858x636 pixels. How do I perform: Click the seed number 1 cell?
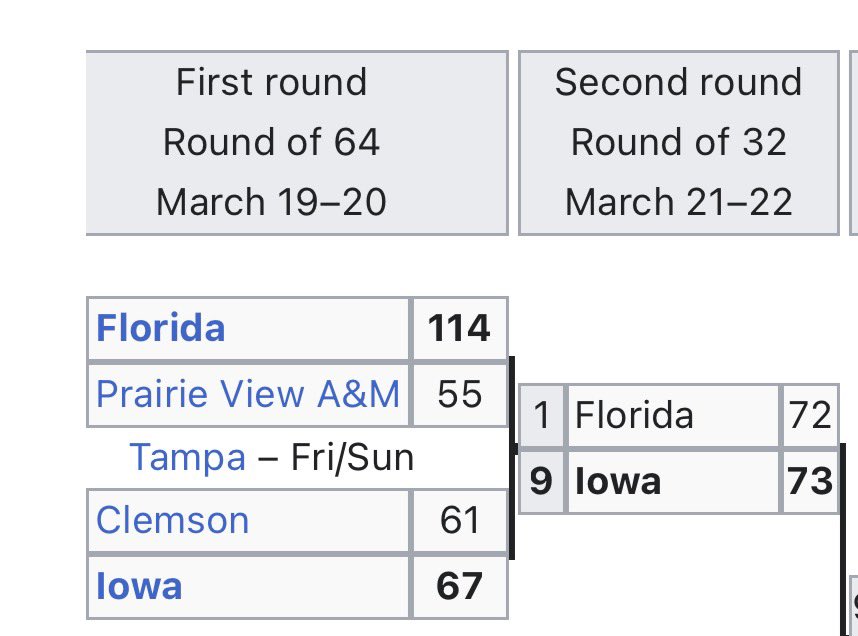point(541,415)
